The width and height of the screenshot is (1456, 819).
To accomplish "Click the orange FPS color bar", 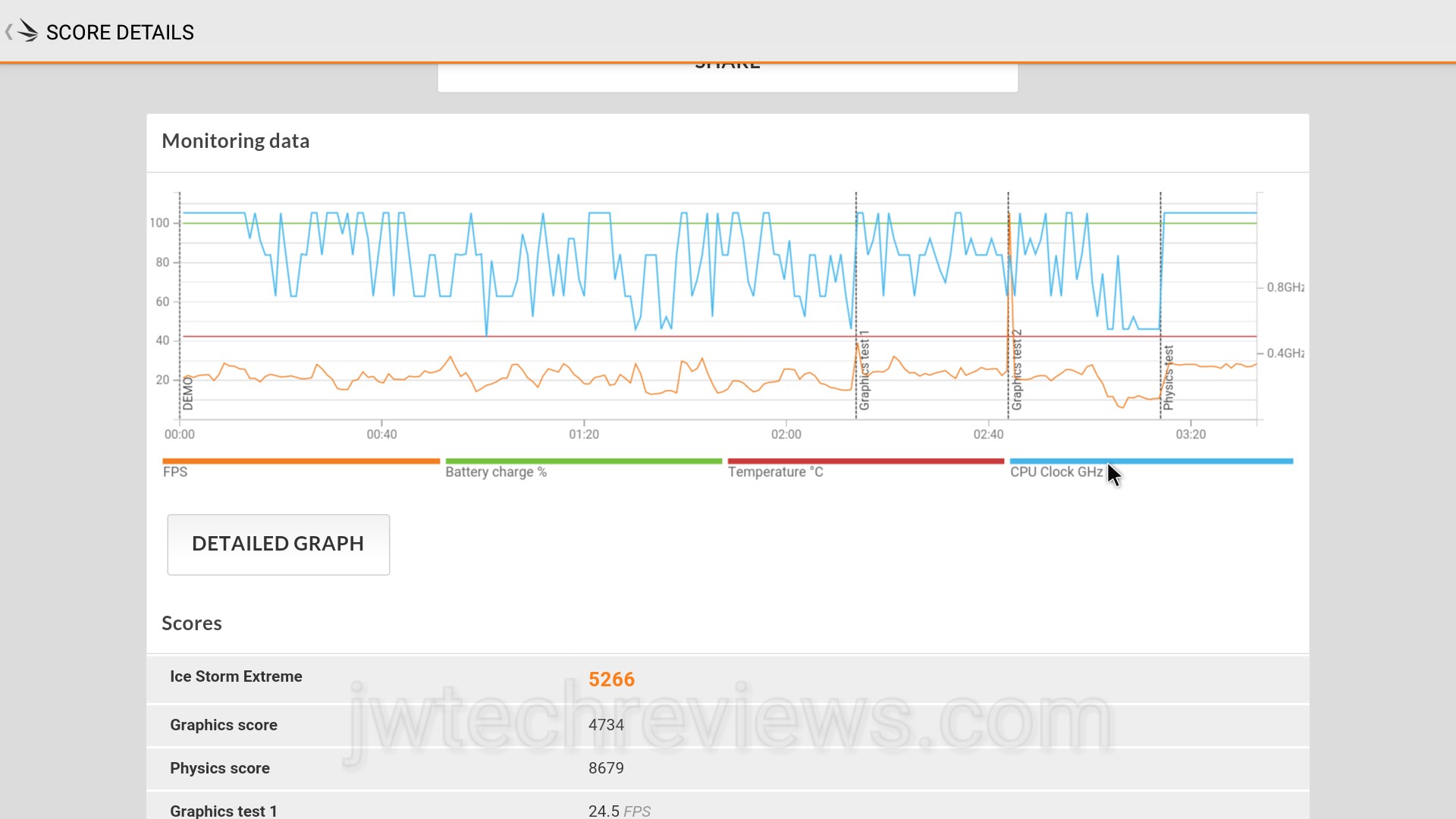I will [x=301, y=461].
